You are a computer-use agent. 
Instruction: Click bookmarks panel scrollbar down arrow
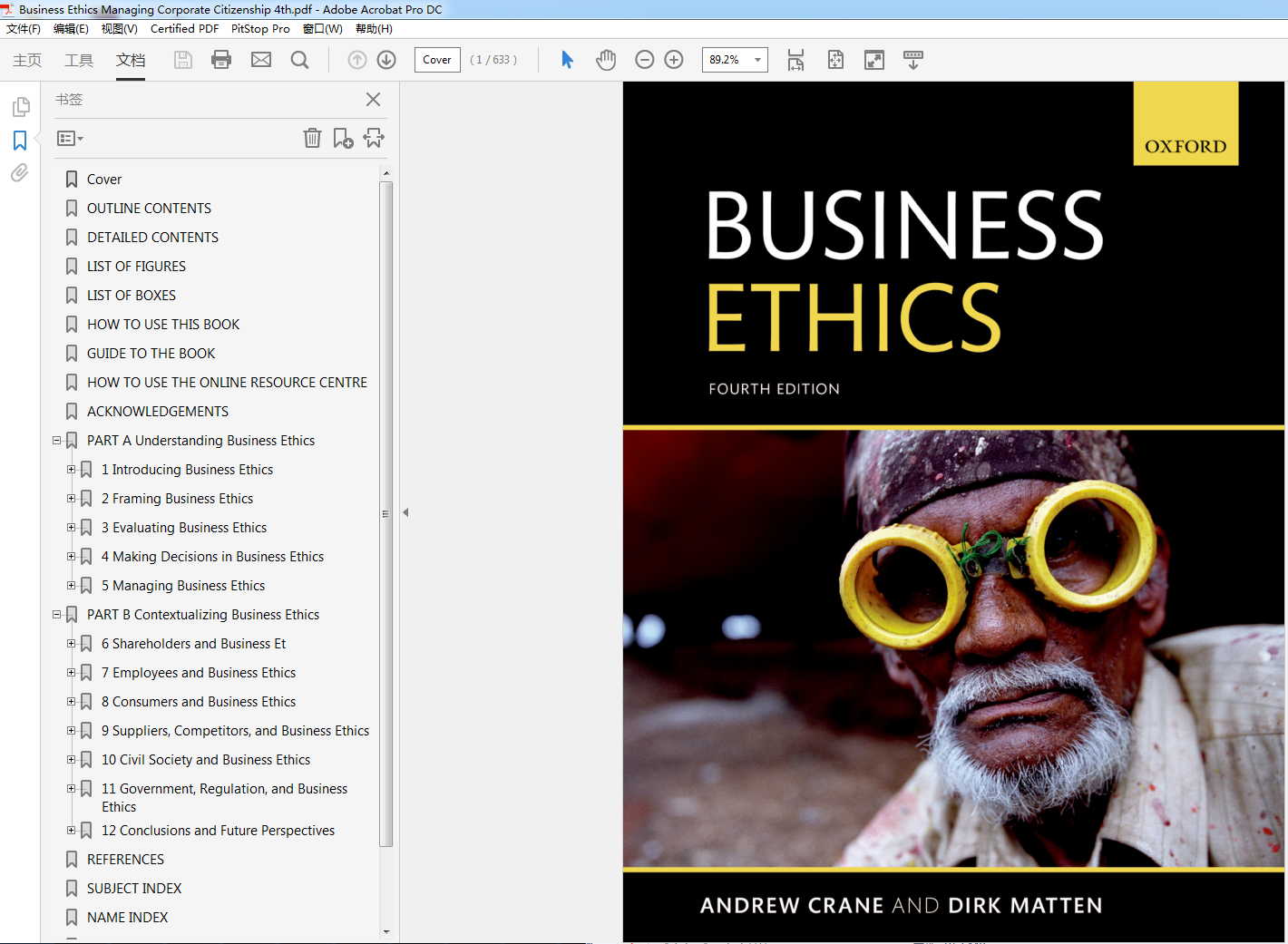pyautogui.click(x=386, y=931)
